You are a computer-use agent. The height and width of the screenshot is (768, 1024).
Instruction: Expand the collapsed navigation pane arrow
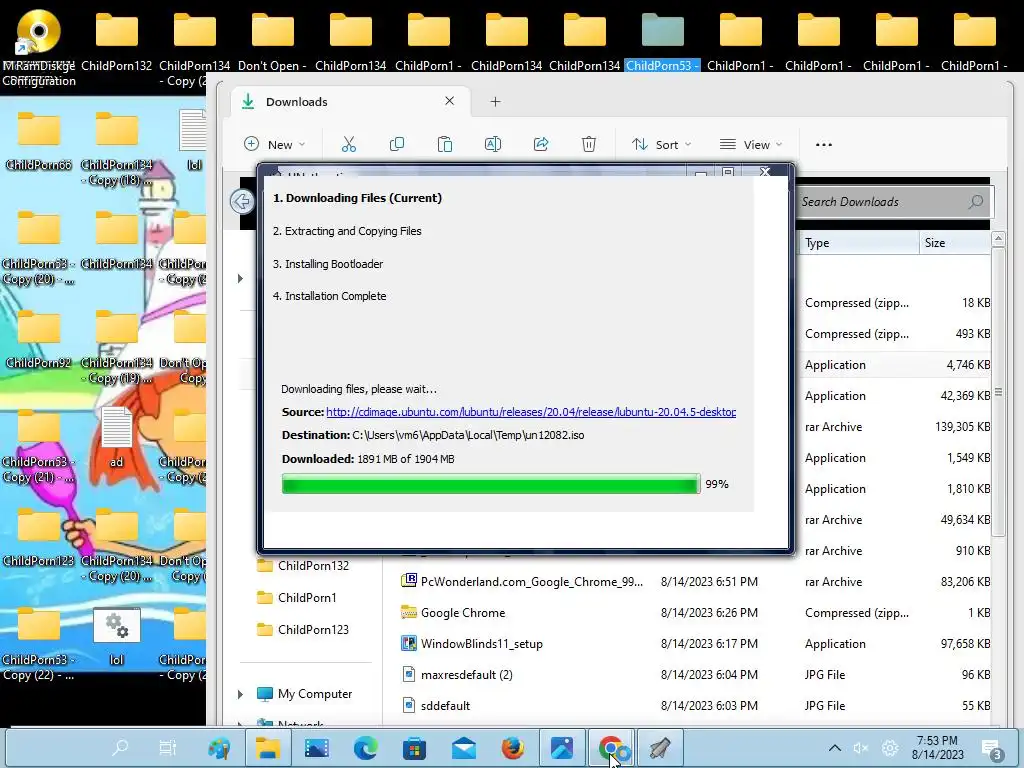(x=240, y=279)
